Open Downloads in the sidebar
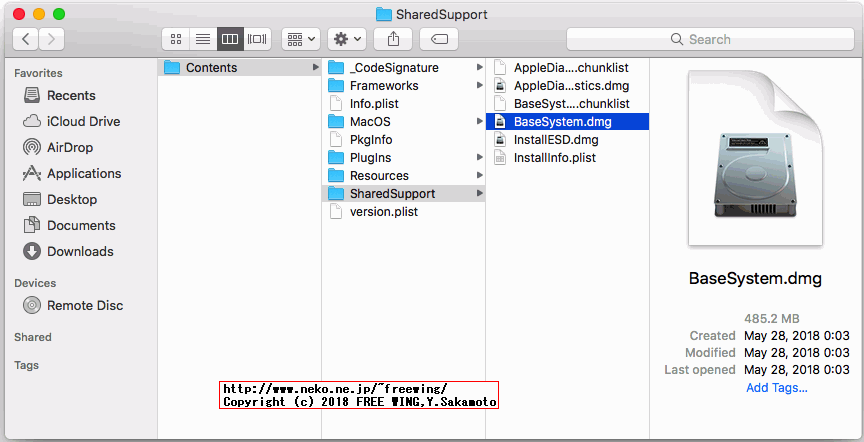The width and height of the screenshot is (864, 442). coord(80,251)
